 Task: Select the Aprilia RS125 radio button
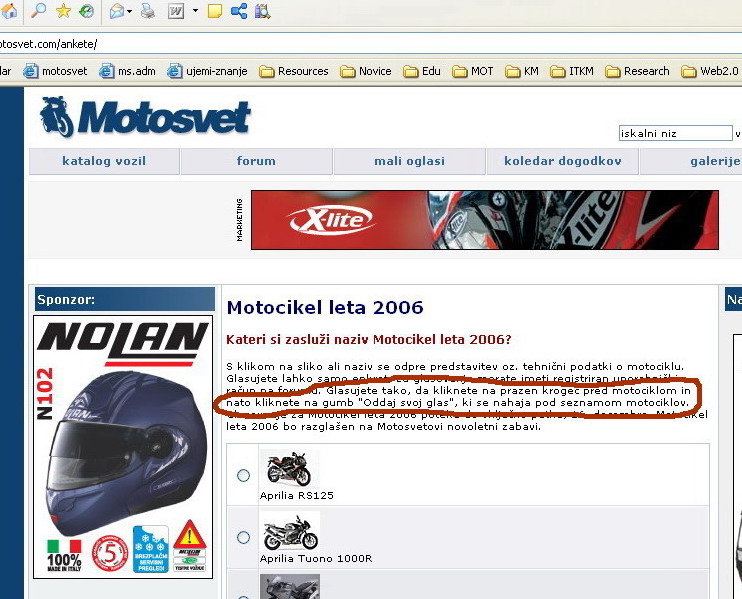243,475
